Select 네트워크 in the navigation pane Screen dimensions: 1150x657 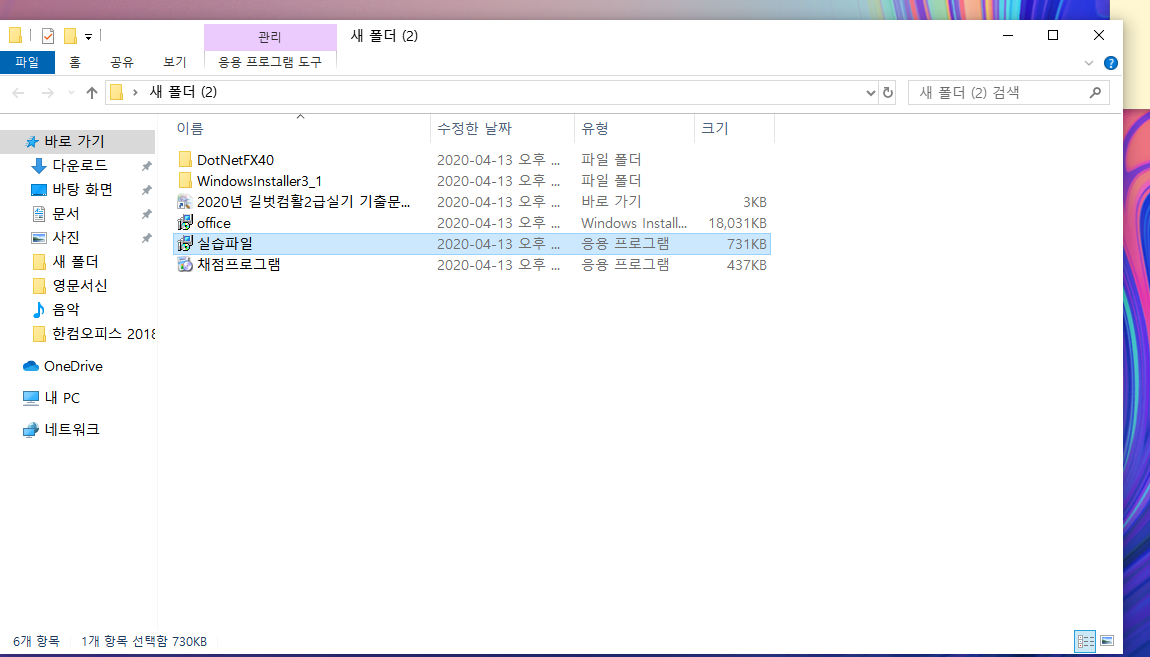pyautogui.click(x=71, y=430)
